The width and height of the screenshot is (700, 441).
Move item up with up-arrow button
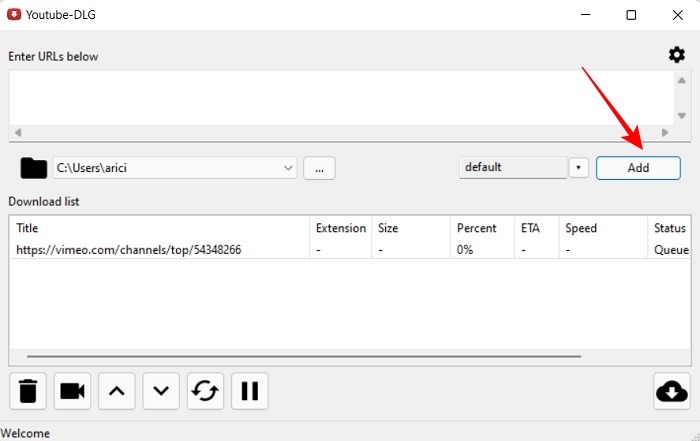(117, 391)
